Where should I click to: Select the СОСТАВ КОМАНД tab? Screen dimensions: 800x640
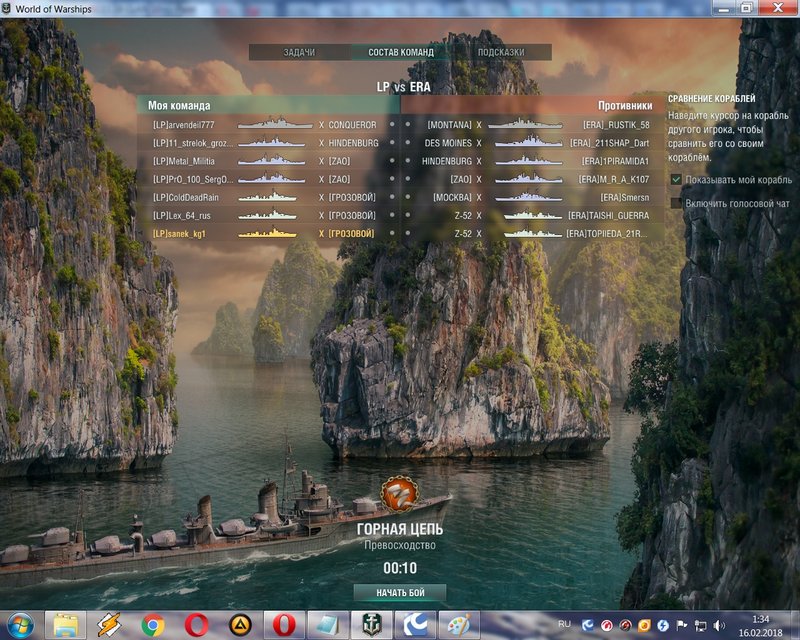coord(401,52)
